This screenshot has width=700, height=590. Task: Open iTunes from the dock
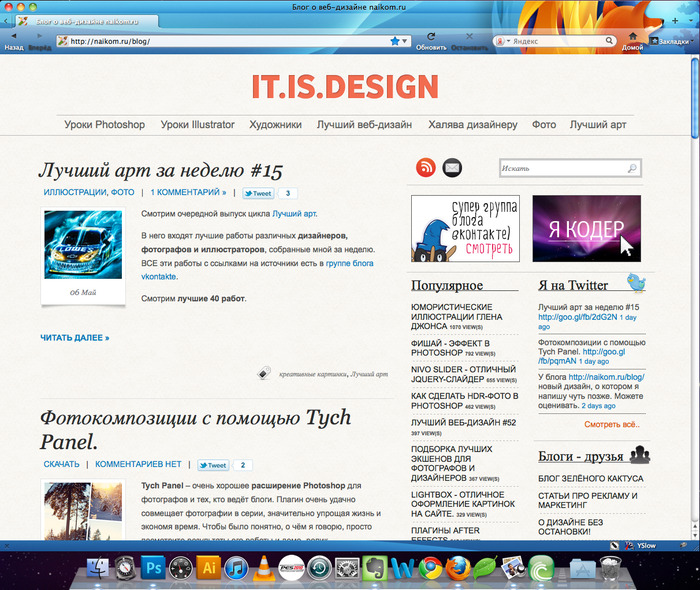coord(236,568)
